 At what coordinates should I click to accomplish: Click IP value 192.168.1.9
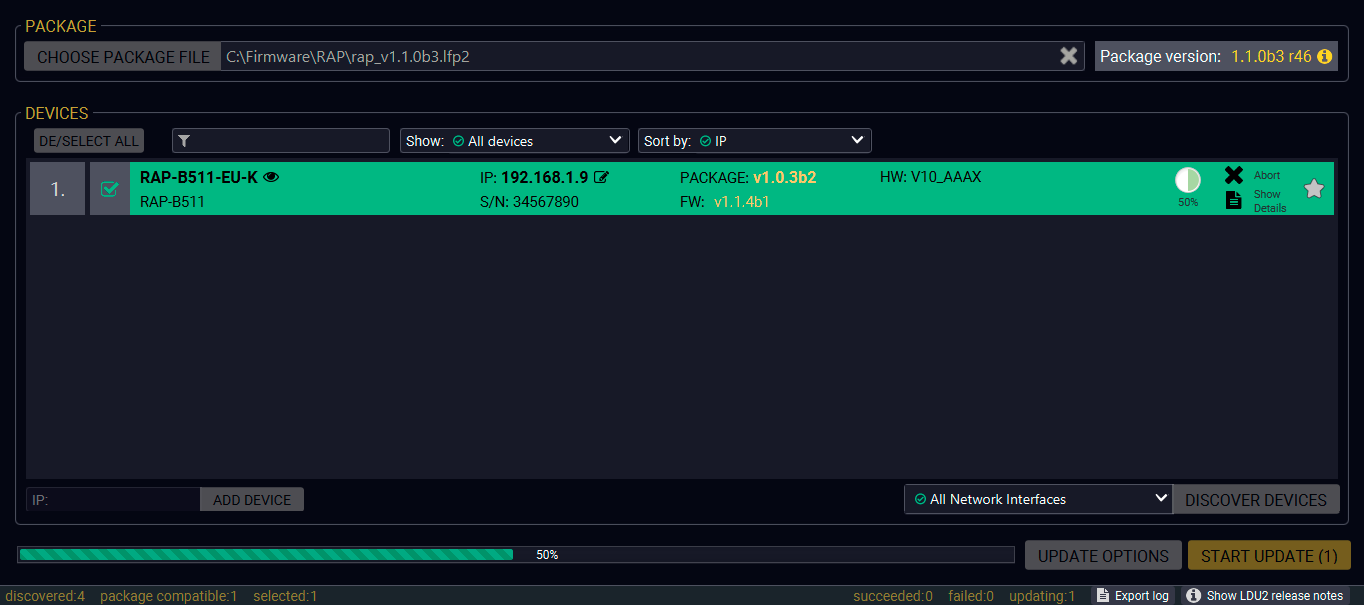tap(544, 177)
